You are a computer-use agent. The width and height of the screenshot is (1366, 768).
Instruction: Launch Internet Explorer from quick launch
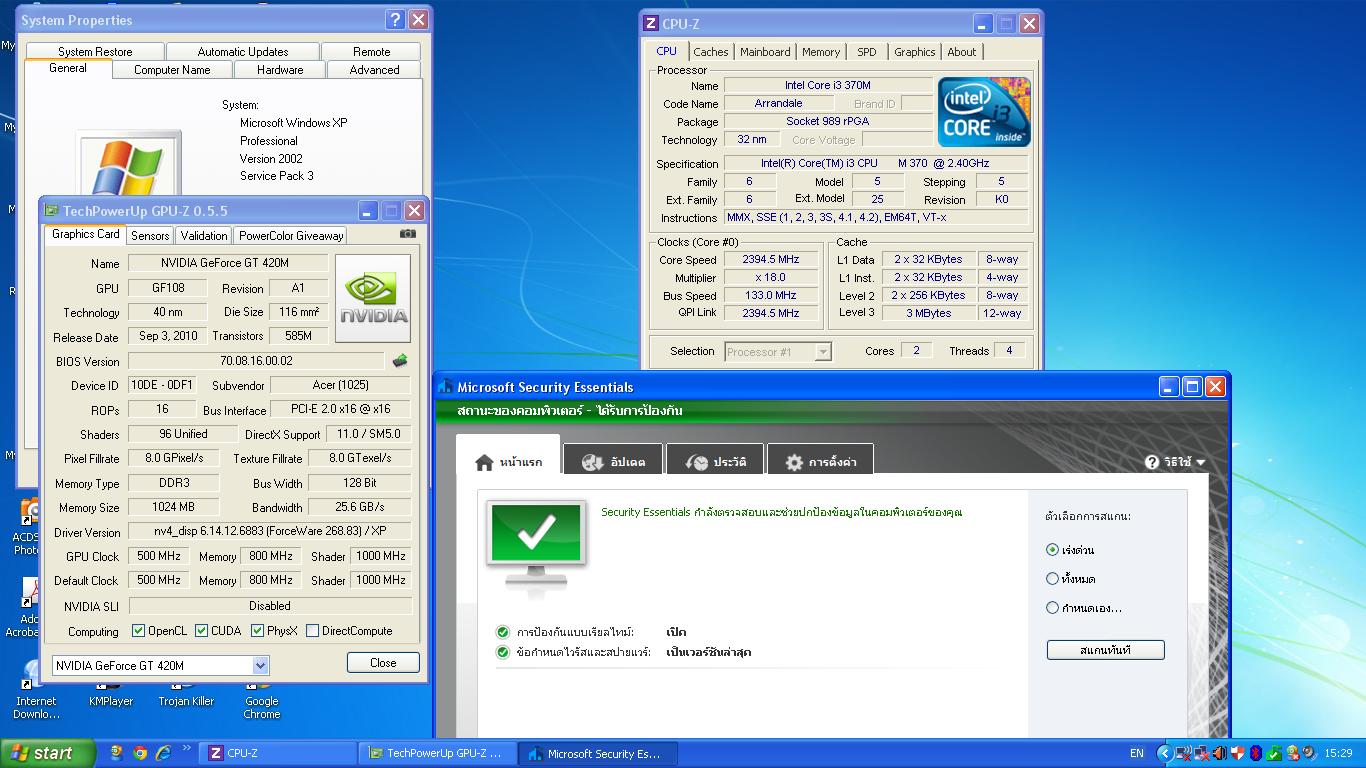tap(163, 753)
